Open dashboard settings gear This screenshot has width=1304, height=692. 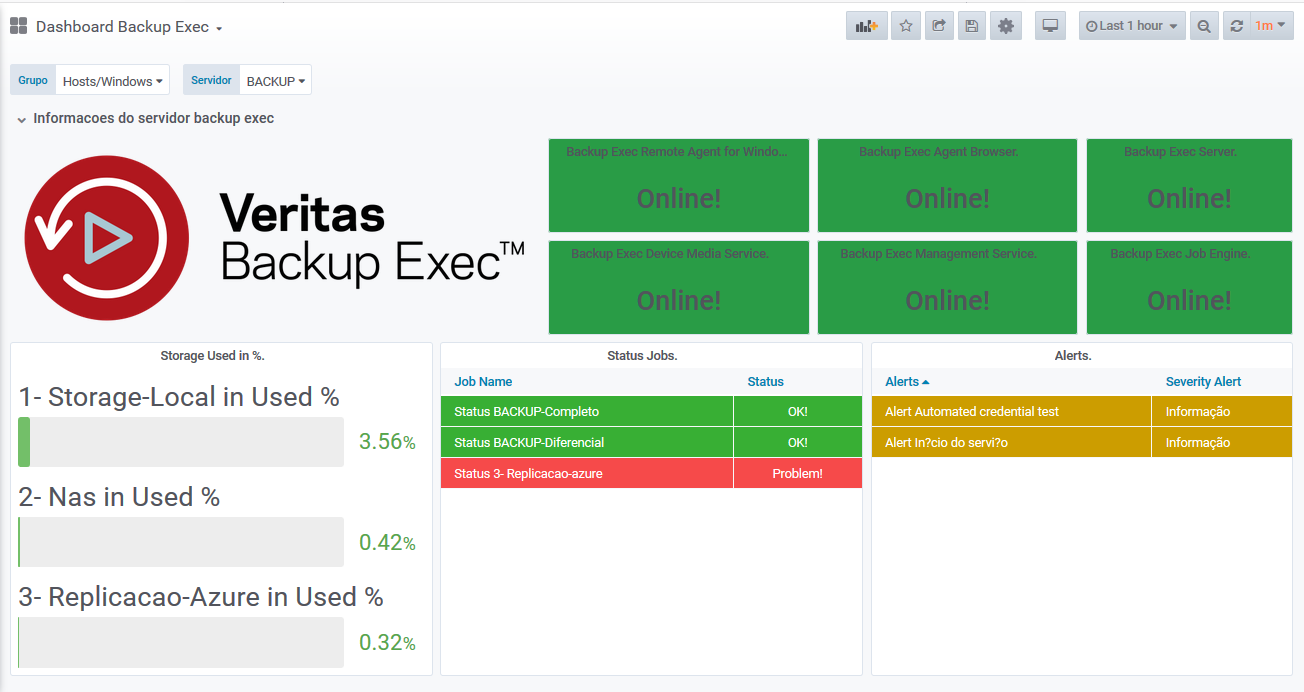tap(1006, 26)
